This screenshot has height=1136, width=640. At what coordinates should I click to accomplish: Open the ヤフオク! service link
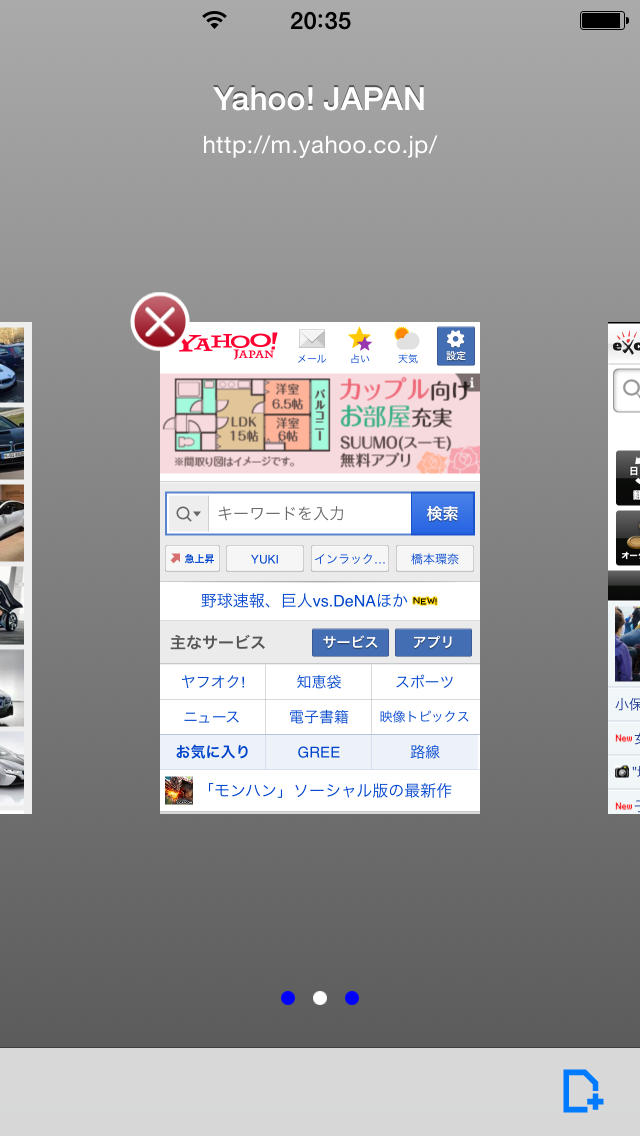pyautogui.click(x=212, y=682)
